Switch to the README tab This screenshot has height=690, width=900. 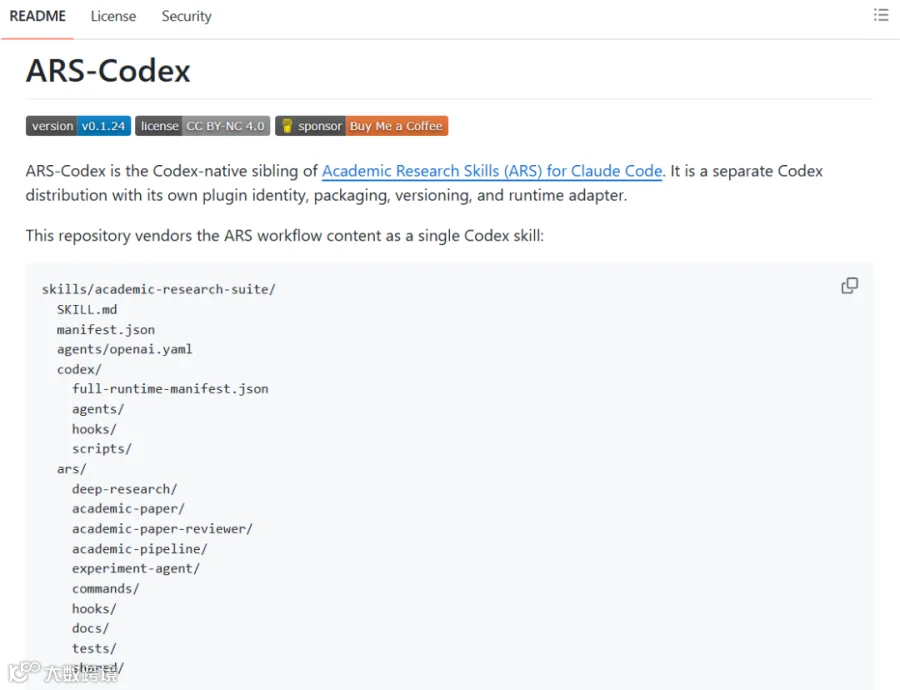coord(37,16)
